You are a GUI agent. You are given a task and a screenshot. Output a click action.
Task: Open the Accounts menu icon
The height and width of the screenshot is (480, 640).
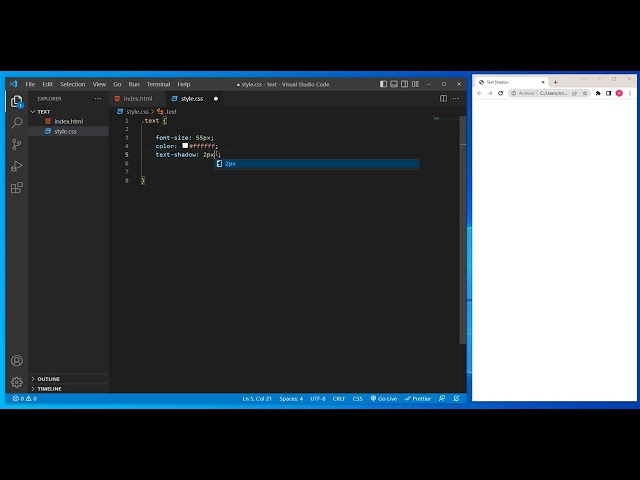[17, 361]
